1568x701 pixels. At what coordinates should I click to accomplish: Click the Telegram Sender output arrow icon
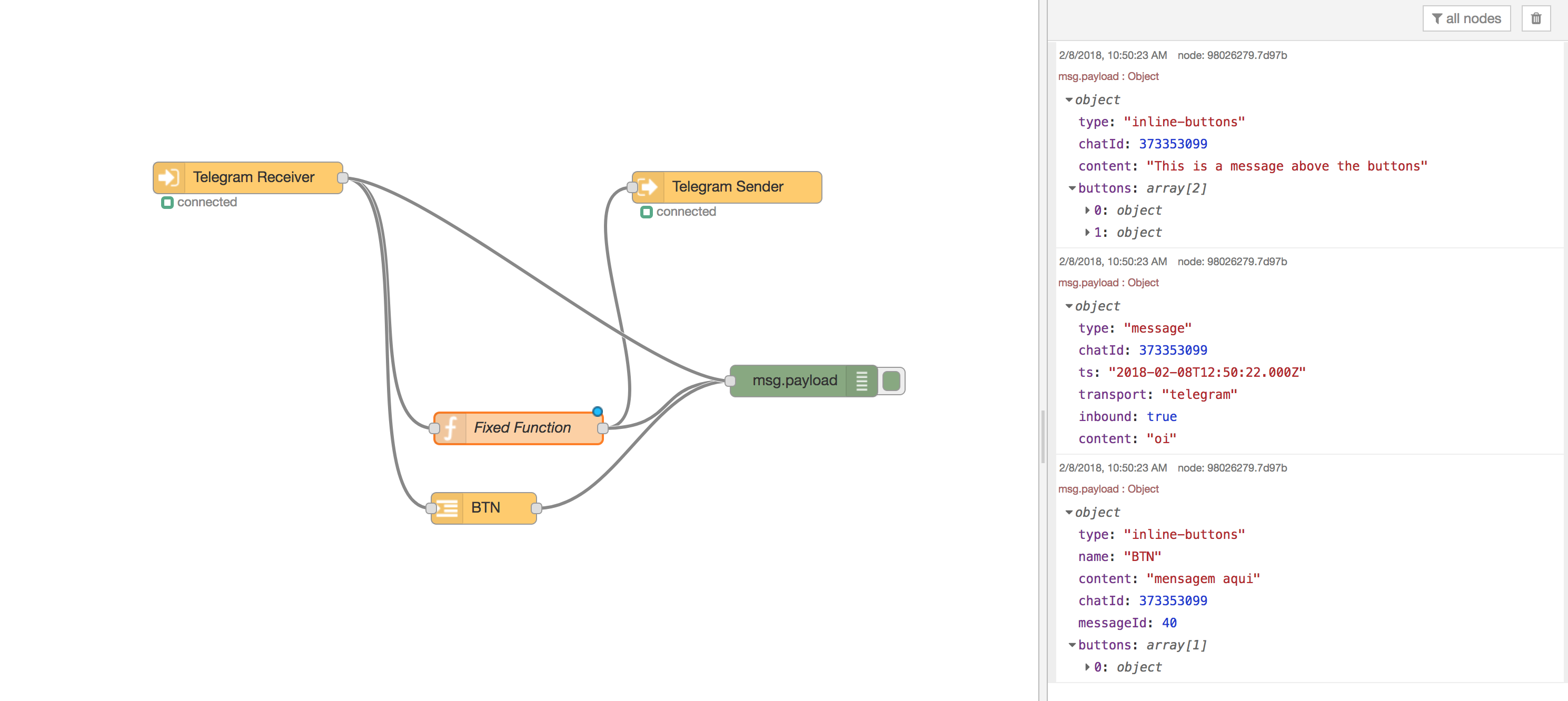[x=648, y=187]
